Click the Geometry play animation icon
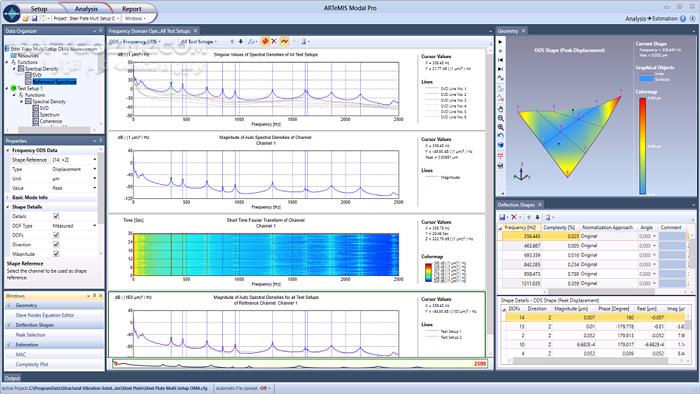 click(500, 42)
